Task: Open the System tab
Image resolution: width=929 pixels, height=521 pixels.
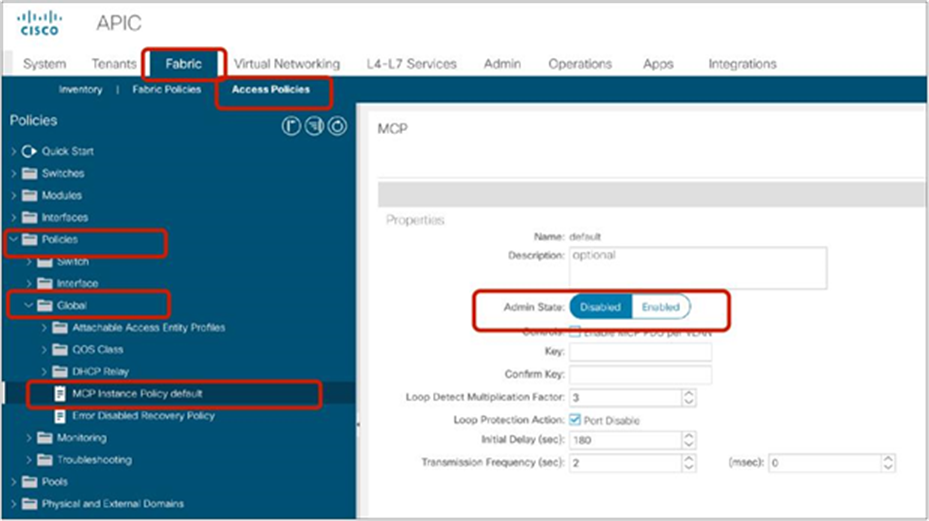Action: 44,63
